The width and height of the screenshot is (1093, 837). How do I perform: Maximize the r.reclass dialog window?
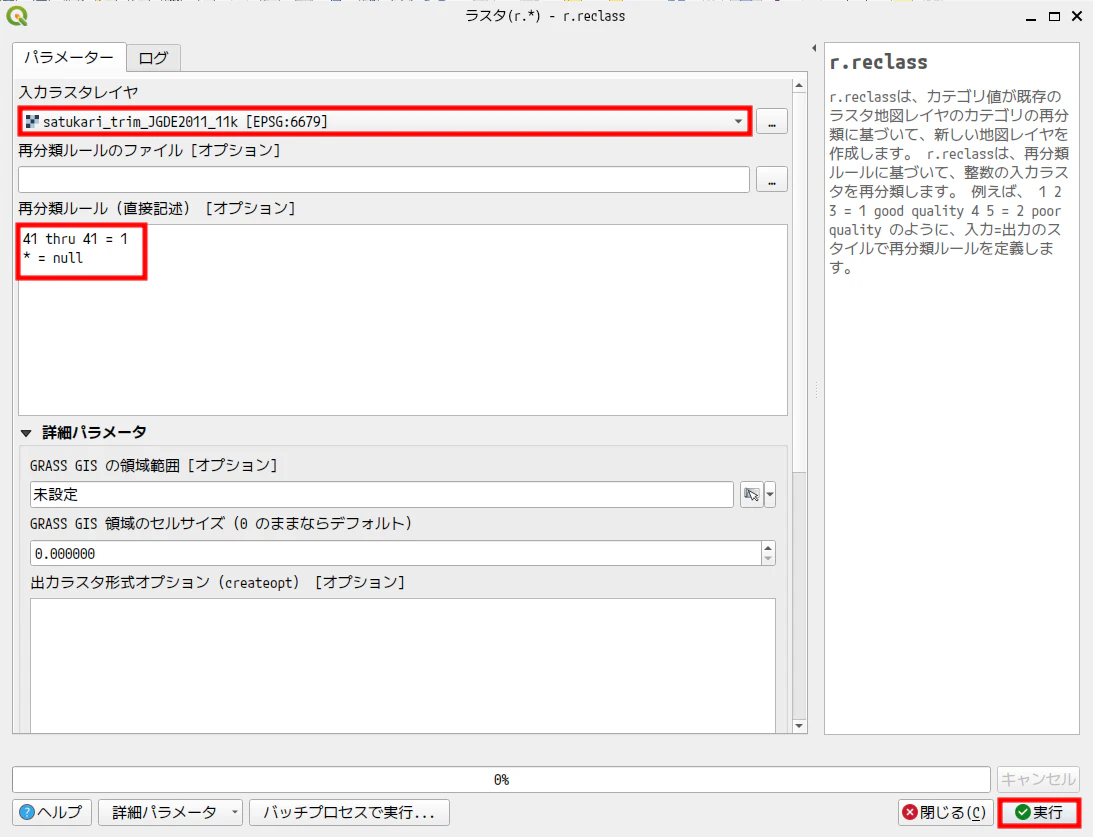point(1055,16)
